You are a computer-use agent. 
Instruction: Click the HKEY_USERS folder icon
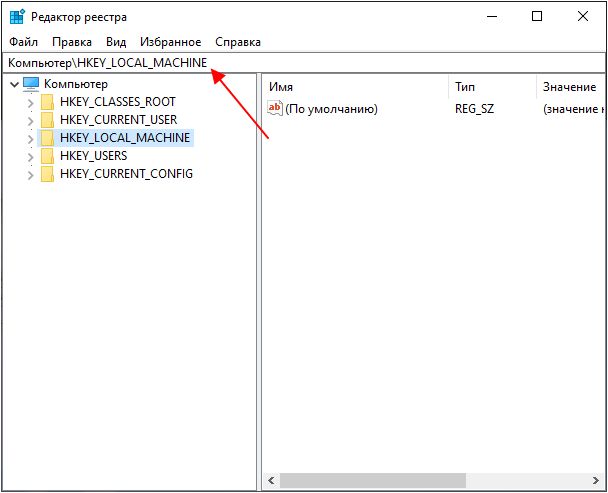[x=47, y=156]
